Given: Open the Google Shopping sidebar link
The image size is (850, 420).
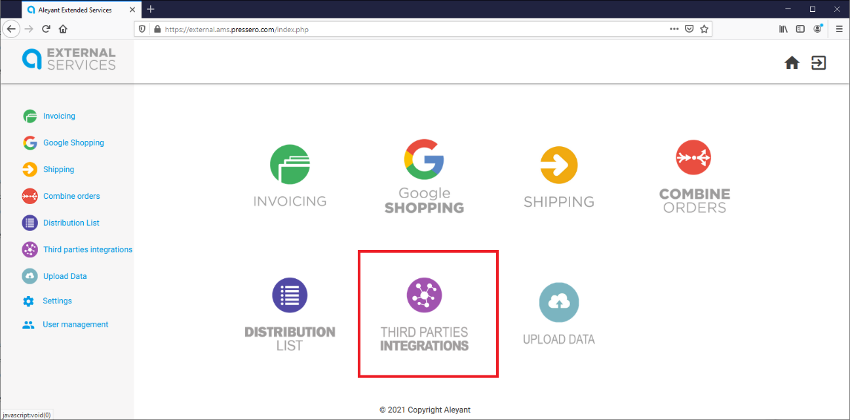Looking at the screenshot, I should click(x=74, y=143).
